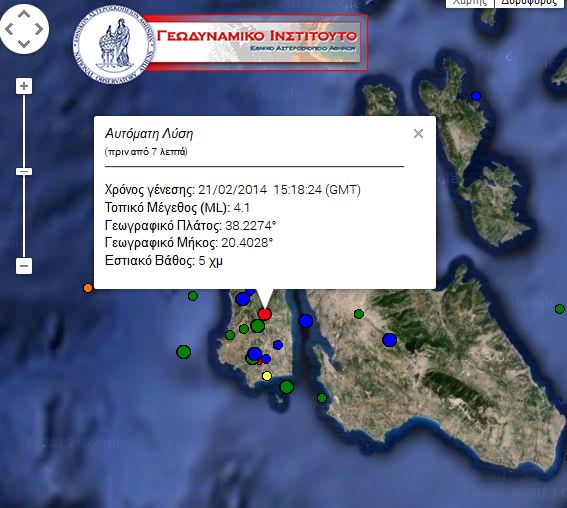Pan the map left with the arrow control
The width and height of the screenshot is (567, 508).
9,29
